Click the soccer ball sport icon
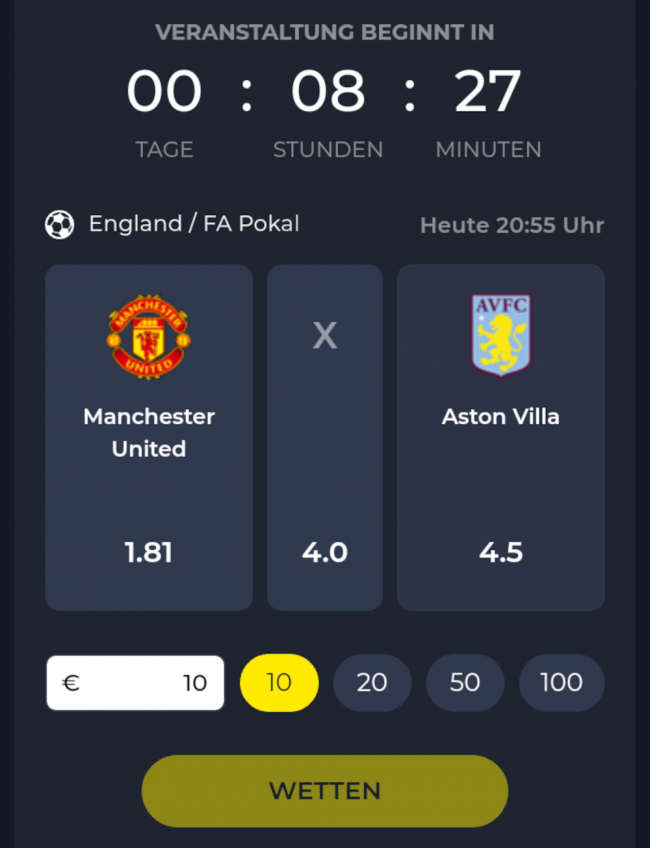Screen dimensions: 650x848 60,224
